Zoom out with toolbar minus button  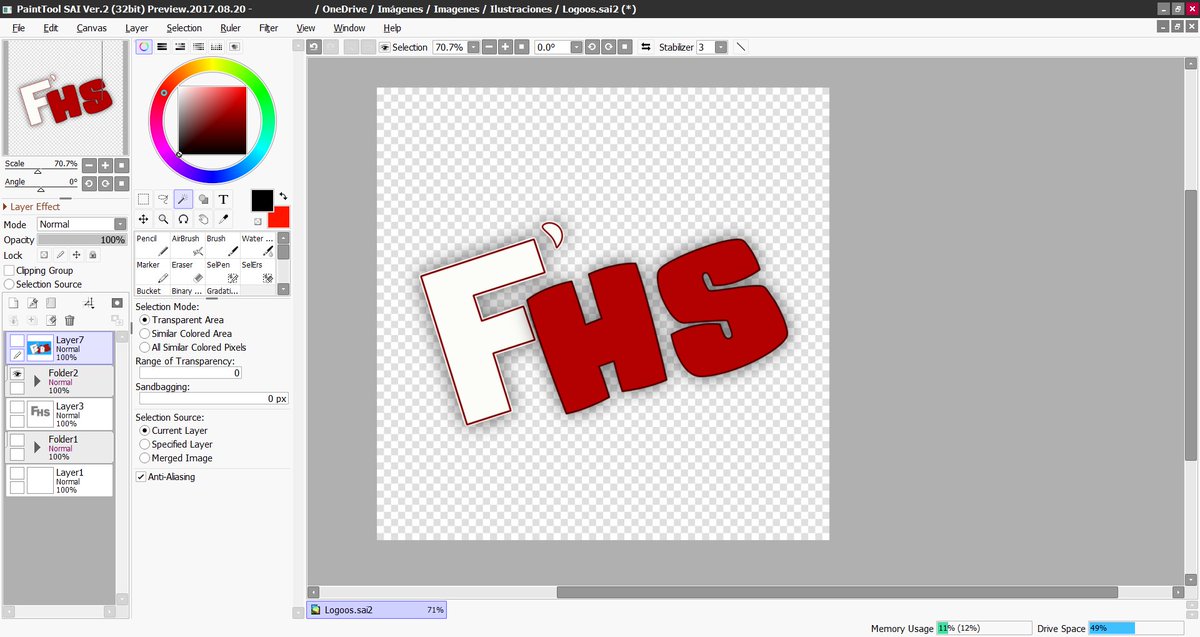click(488, 47)
